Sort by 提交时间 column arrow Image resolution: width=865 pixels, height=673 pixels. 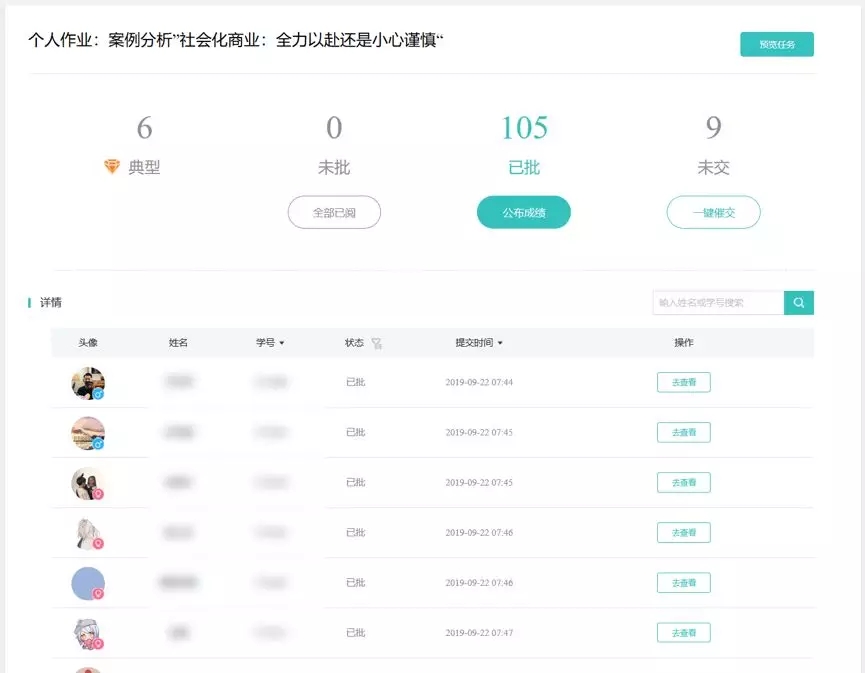click(500, 343)
